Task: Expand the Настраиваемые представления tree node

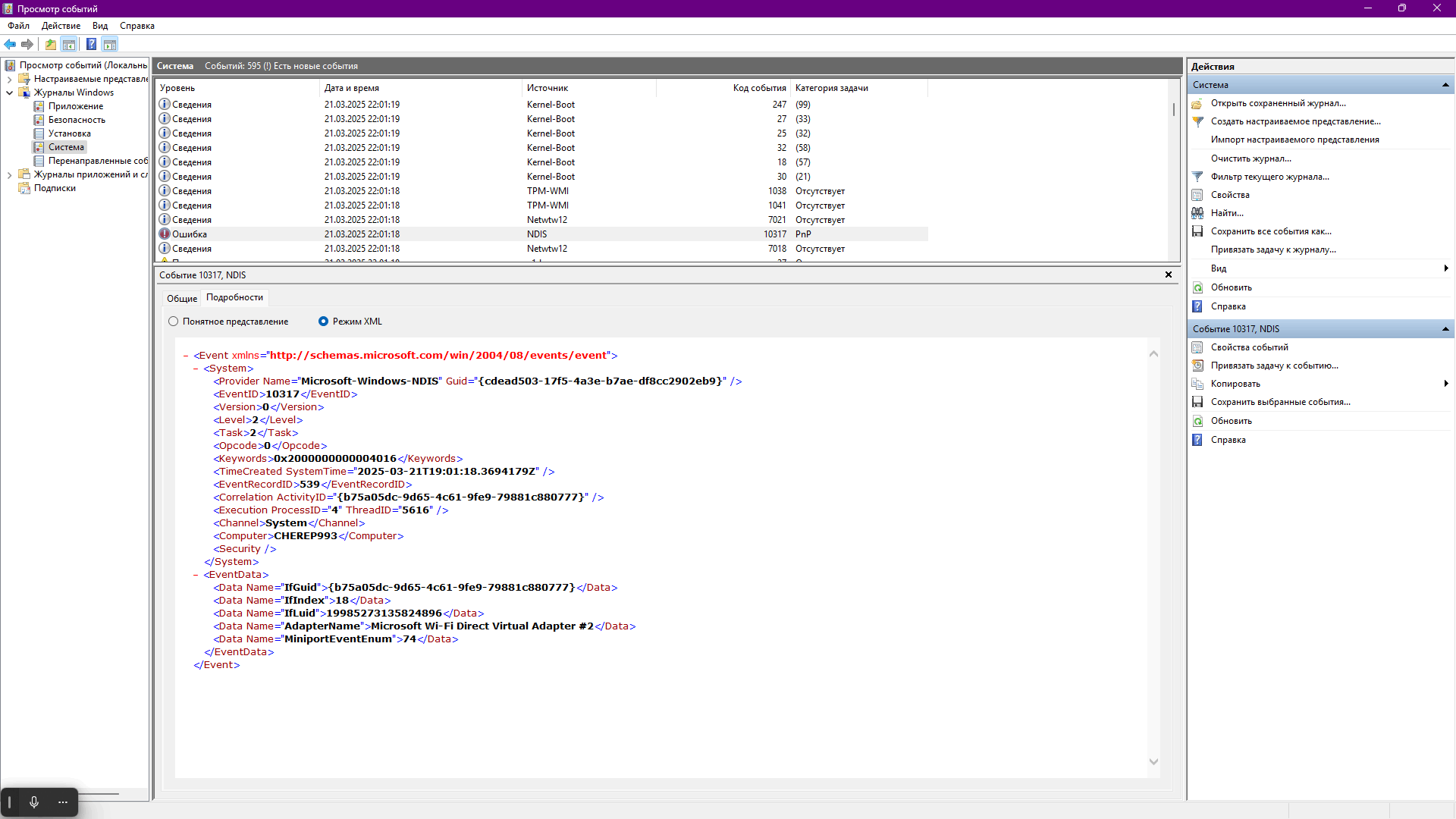Action: tap(9, 79)
